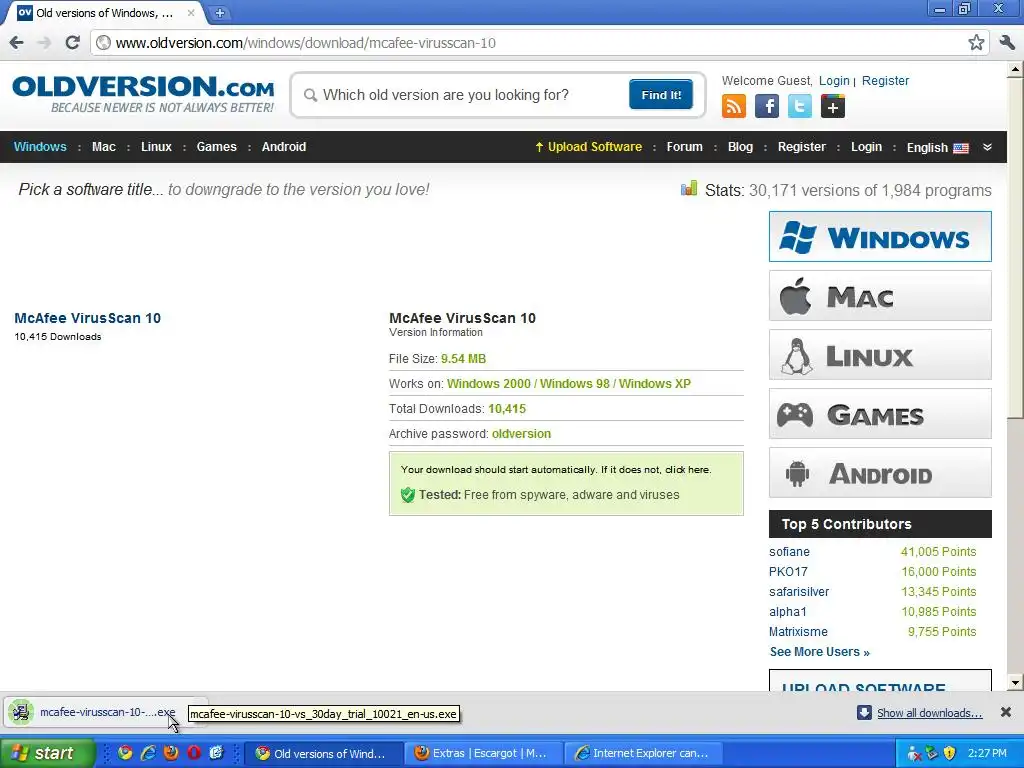Click the Register link beside Welcome Guest

pyautogui.click(x=885, y=80)
